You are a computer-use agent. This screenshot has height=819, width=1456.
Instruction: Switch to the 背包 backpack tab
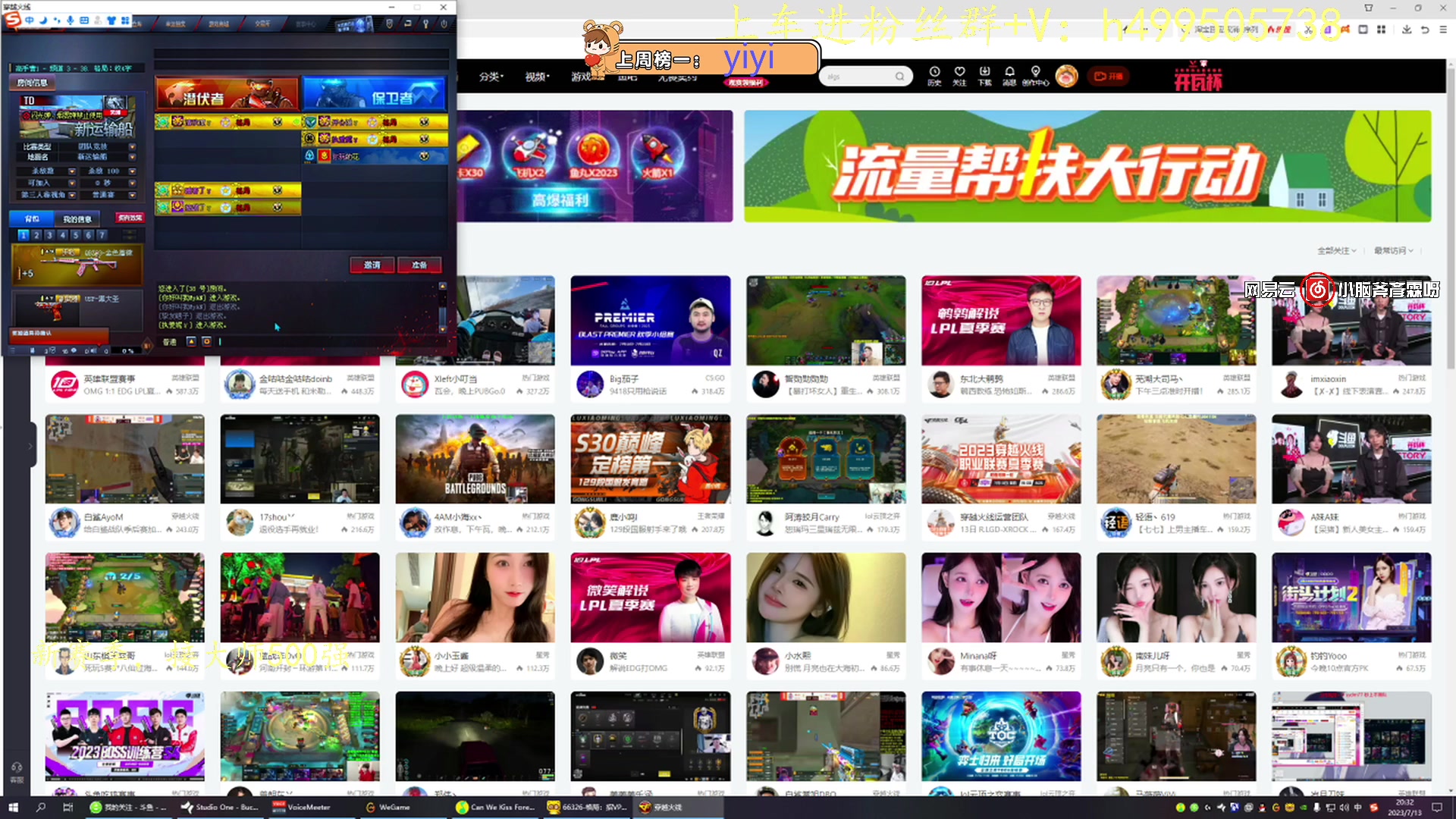(x=31, y=218)
